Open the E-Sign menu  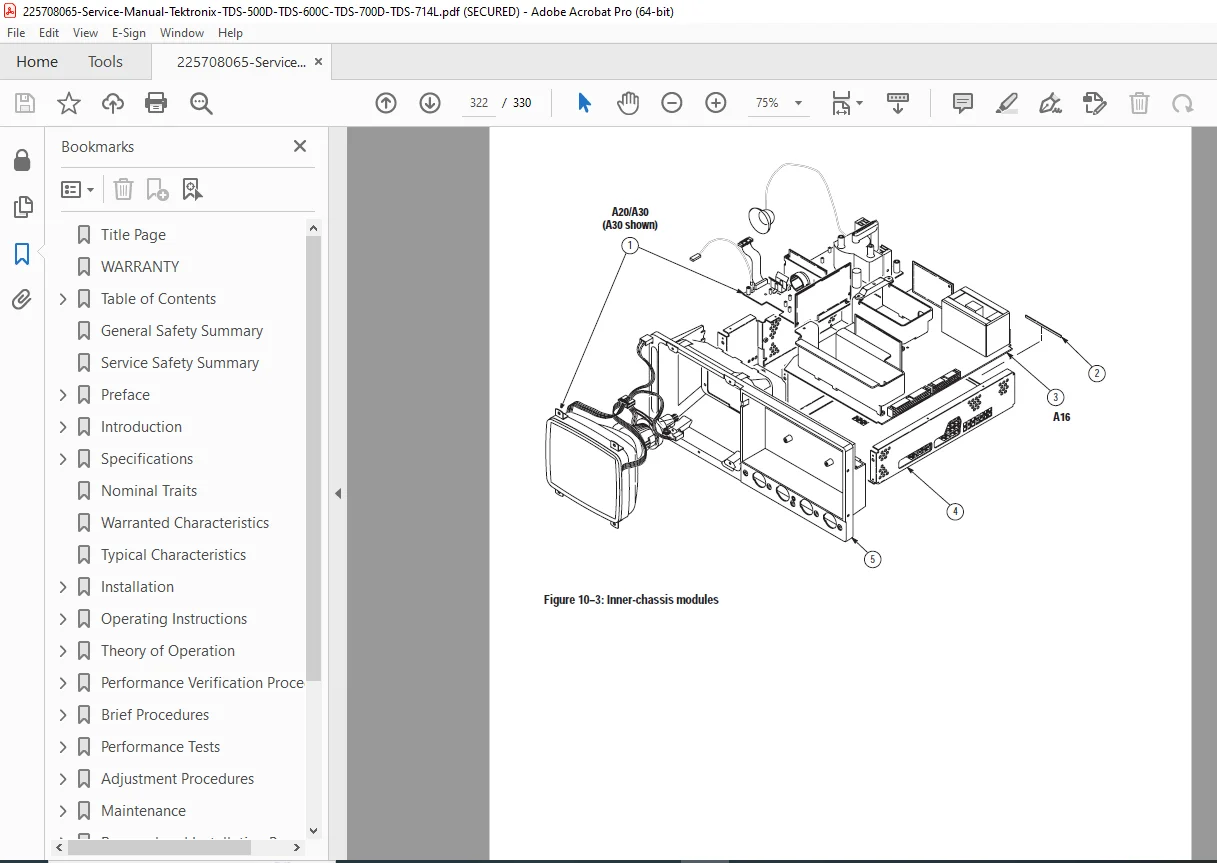point(129,33)
